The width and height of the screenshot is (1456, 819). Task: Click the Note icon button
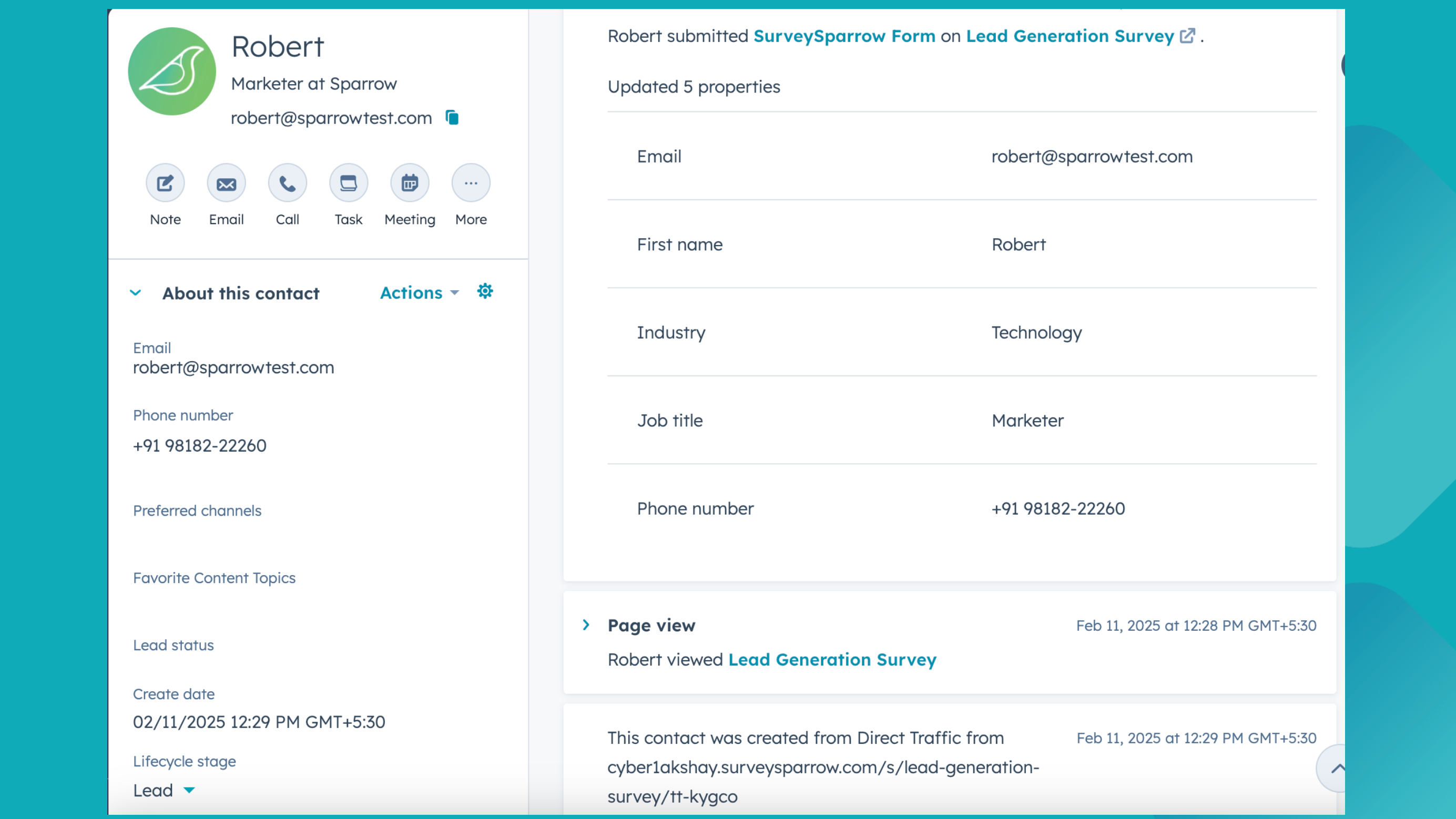(x=165, y=183)
